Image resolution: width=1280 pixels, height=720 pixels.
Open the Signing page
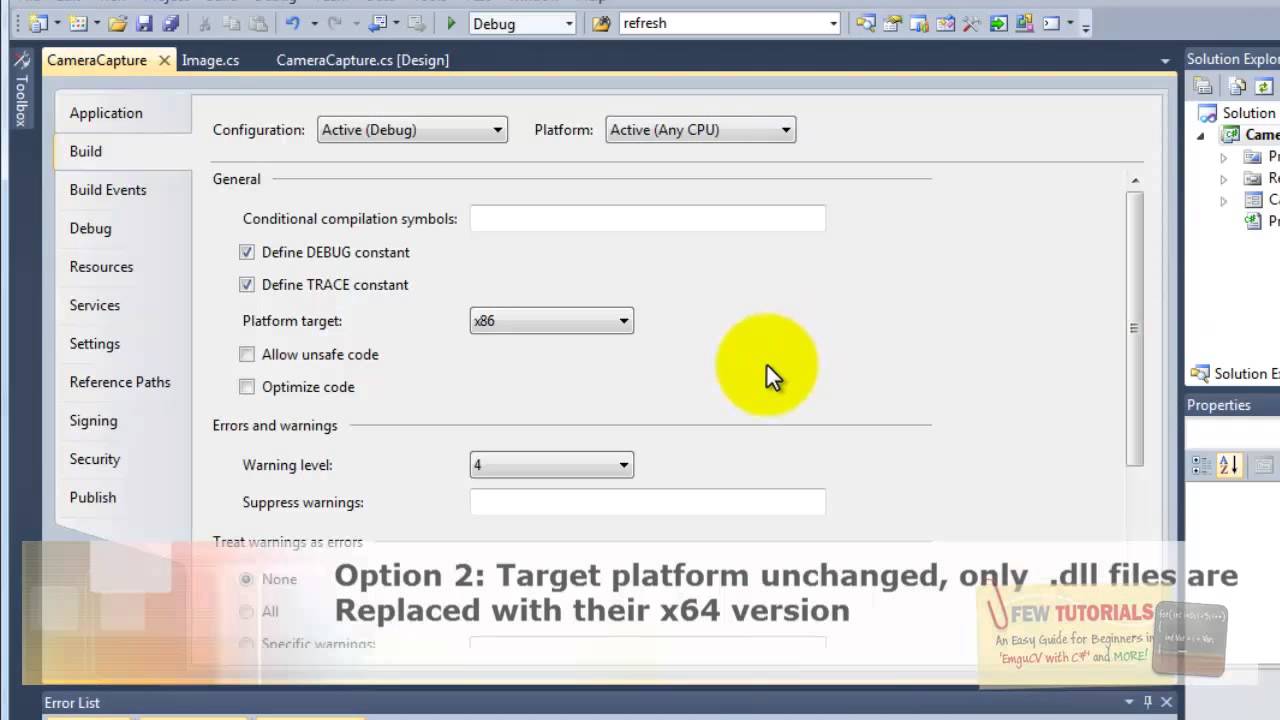[x=93, y=421]
